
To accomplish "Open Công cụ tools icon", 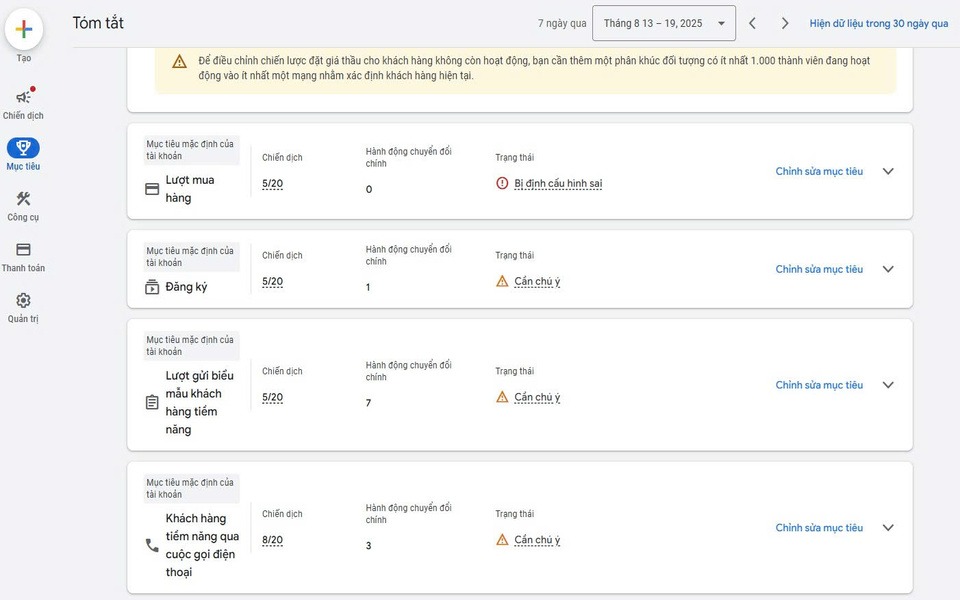I will (x=23, y=199).
